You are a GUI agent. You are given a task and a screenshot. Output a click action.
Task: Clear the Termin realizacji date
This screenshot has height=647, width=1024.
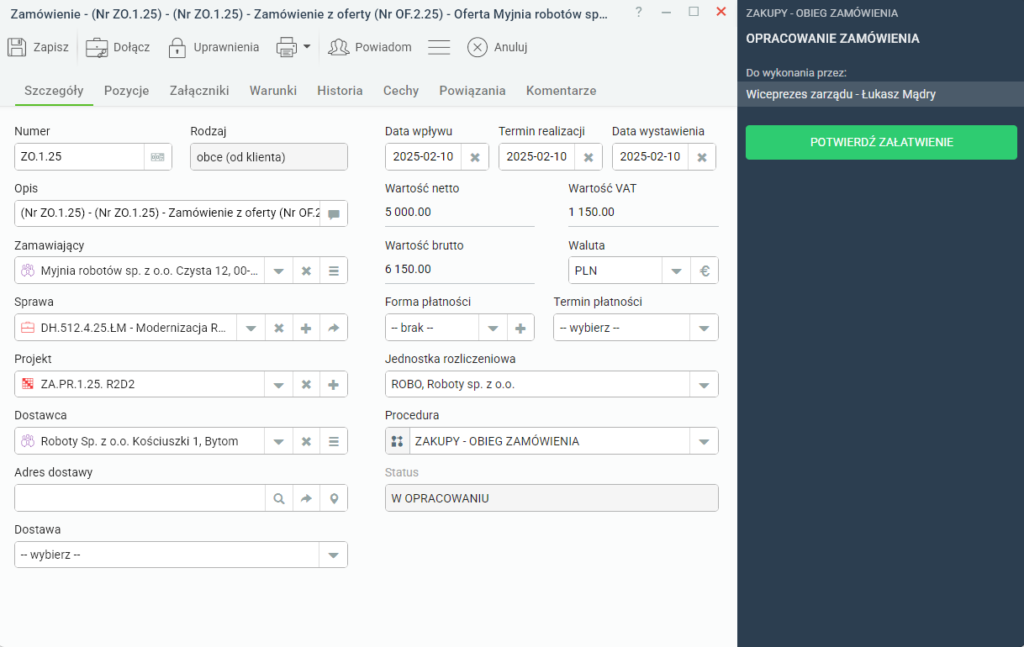pyautogui.click(x=588, y=157)
